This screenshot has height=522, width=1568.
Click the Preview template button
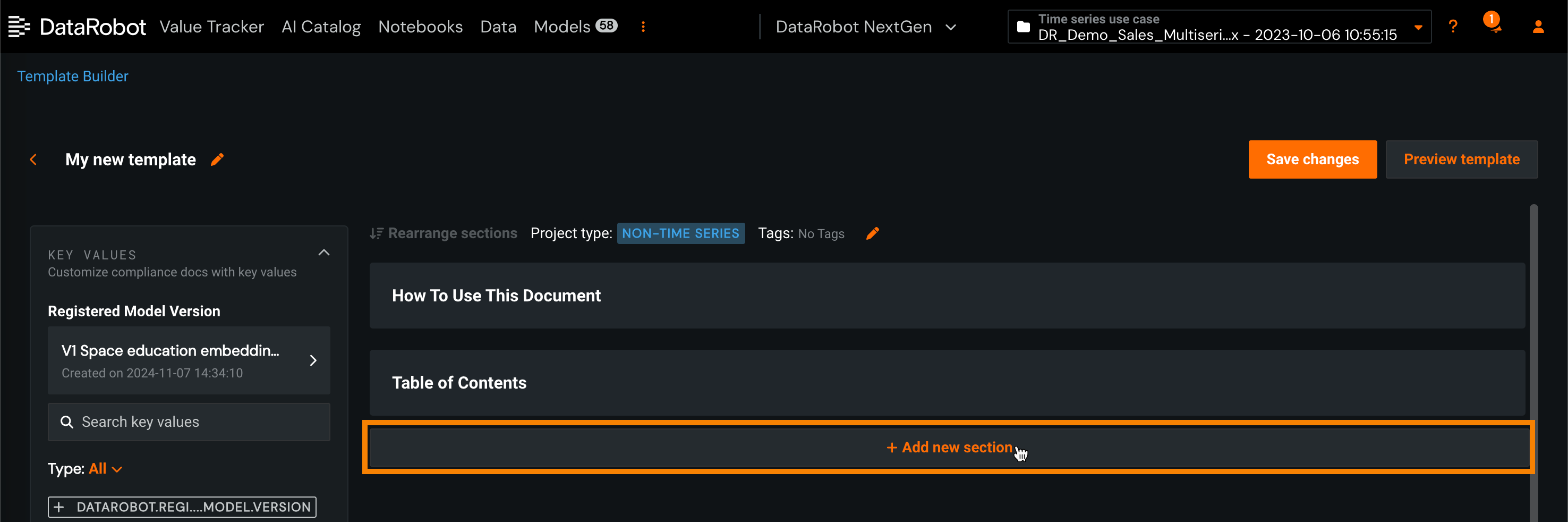1461,159
